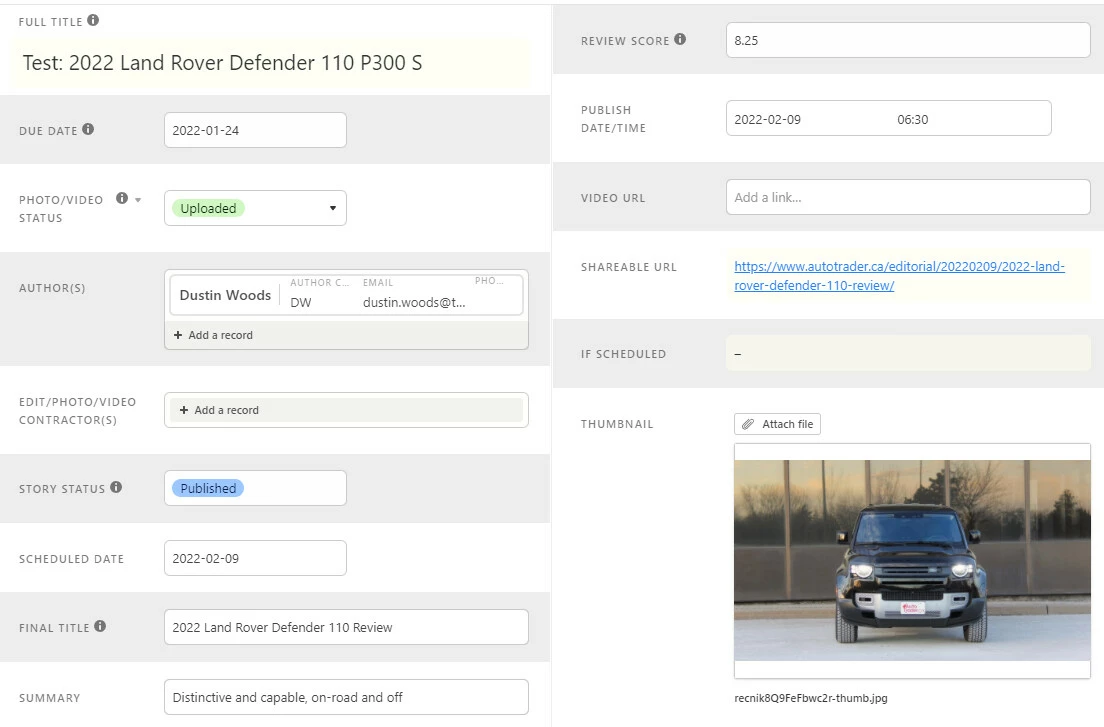Click the Due Date field 2022-01-24
The height and width of the screenshot is (727, 1104).
tap(255, 130)
